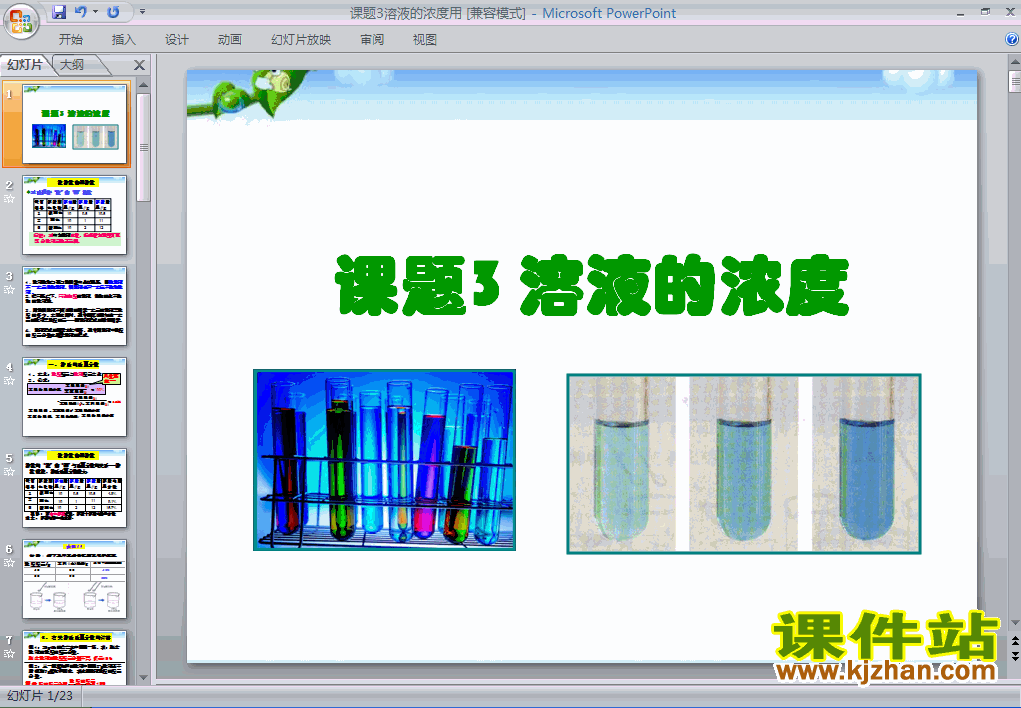1021x708 pixels.
Task: Click animation star icon beside slide 5
Action: coord(9,472)
